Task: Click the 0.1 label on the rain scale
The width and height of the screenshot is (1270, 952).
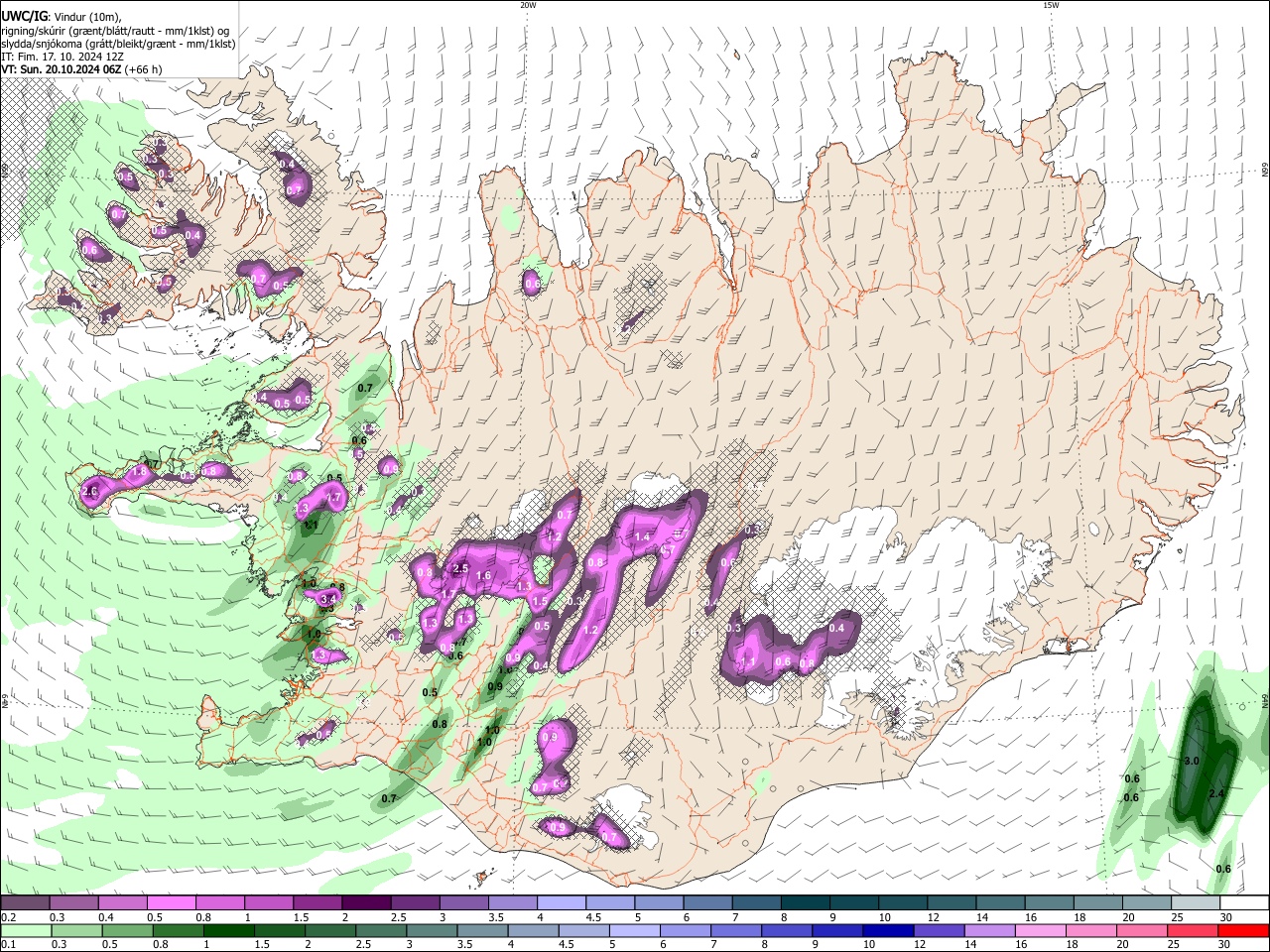Action: click(x=8, y=945)
